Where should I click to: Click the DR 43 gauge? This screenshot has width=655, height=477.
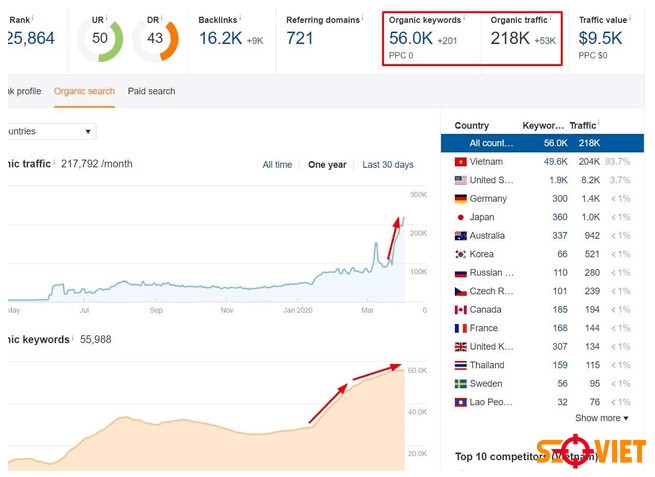click(x=155, y=38)
